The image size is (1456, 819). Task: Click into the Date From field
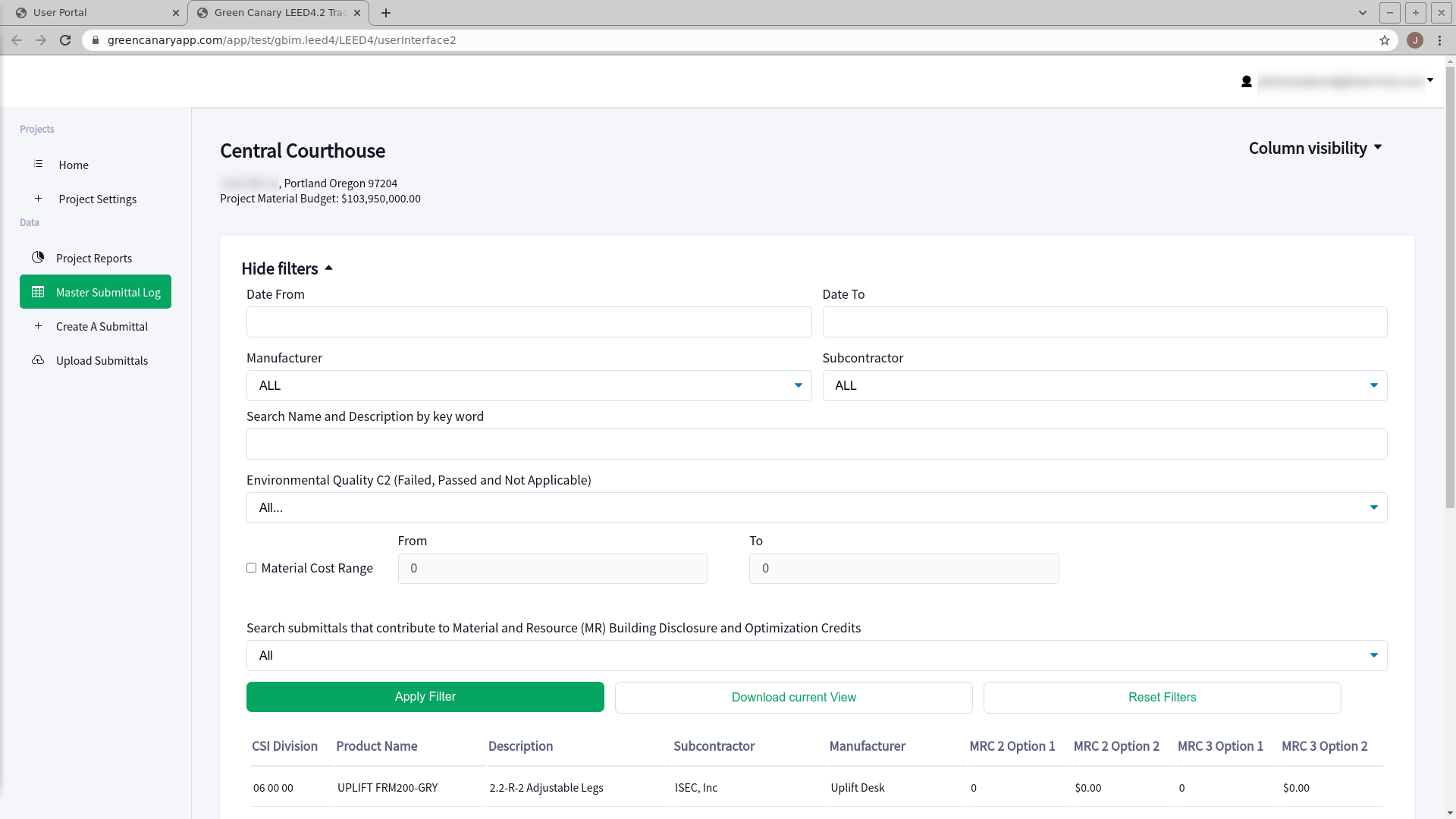coord(529,322)
